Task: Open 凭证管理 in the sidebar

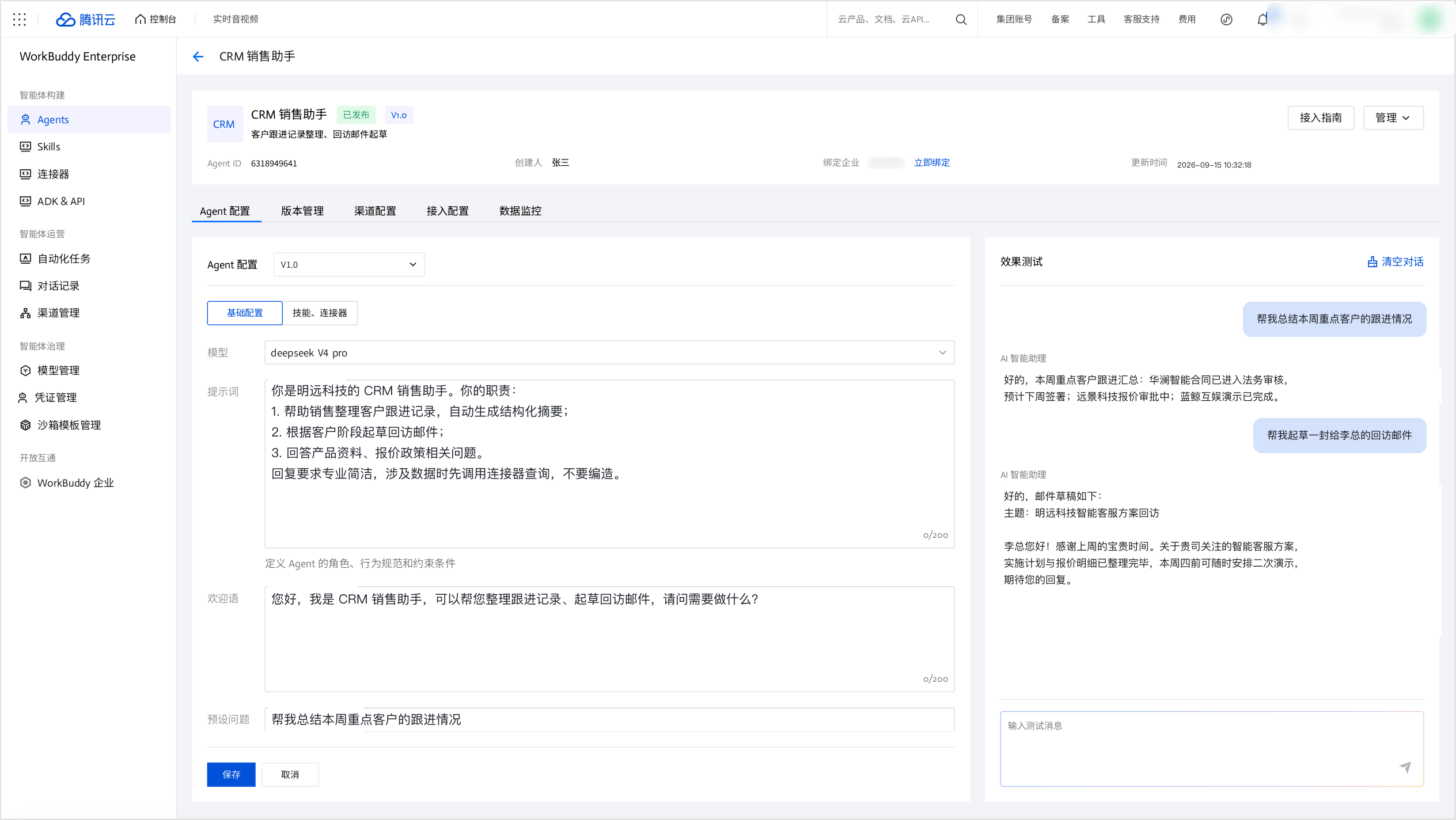Action: point(89,397)
